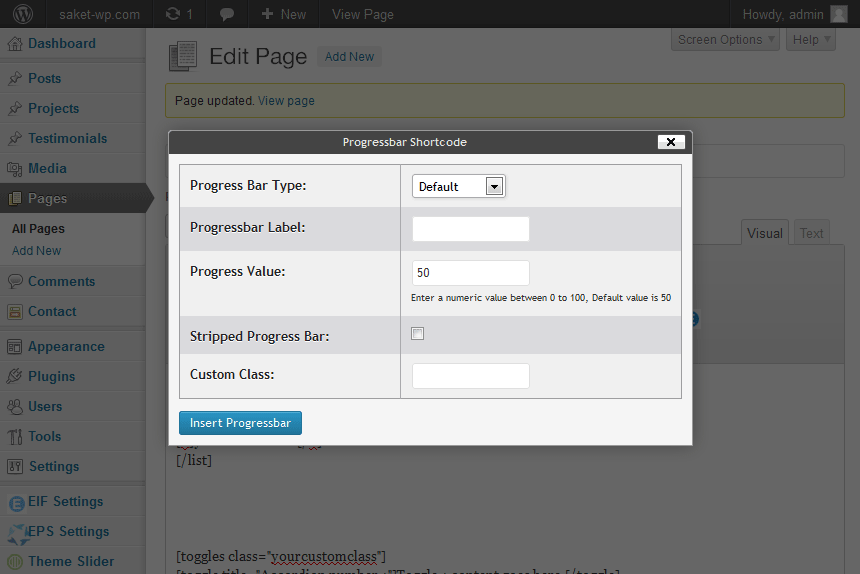
Task: Click the EIF Settings icon
Action: [17, 503]
